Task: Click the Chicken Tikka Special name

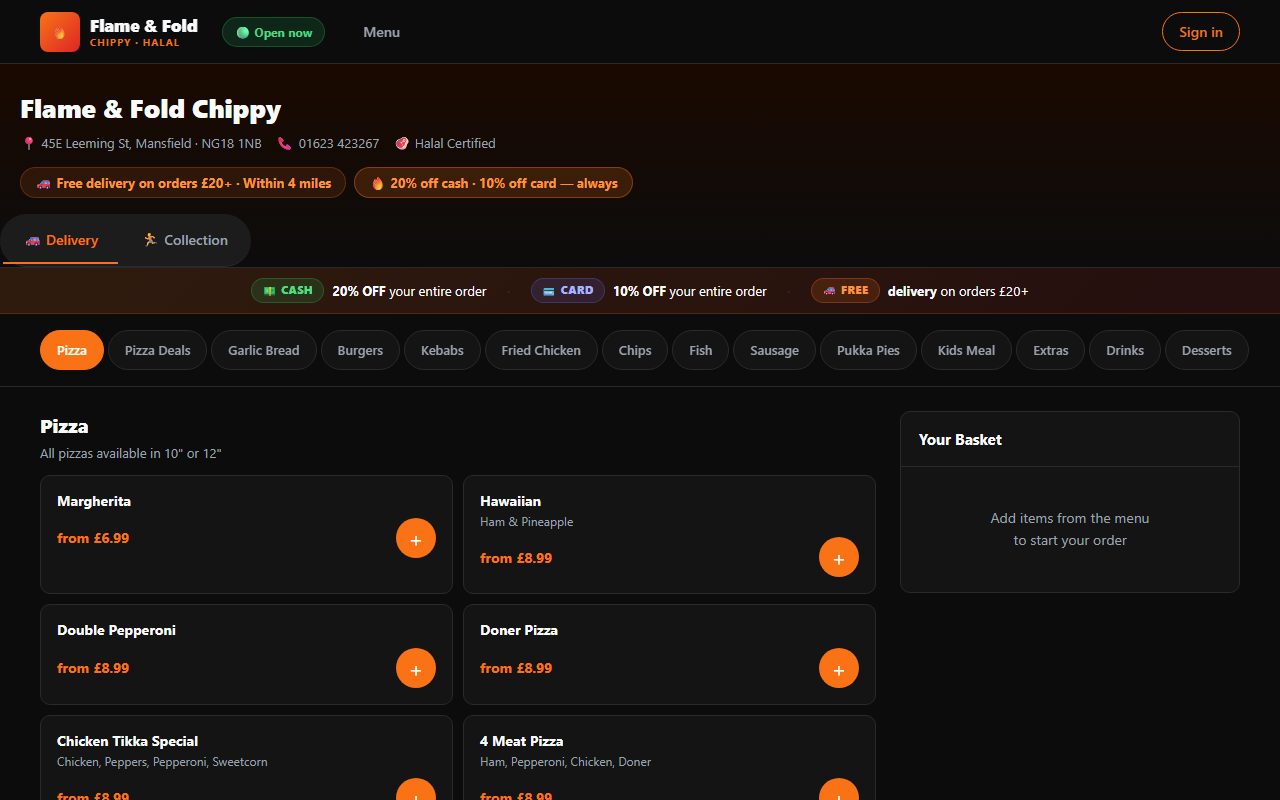Action: pos(127,741)
